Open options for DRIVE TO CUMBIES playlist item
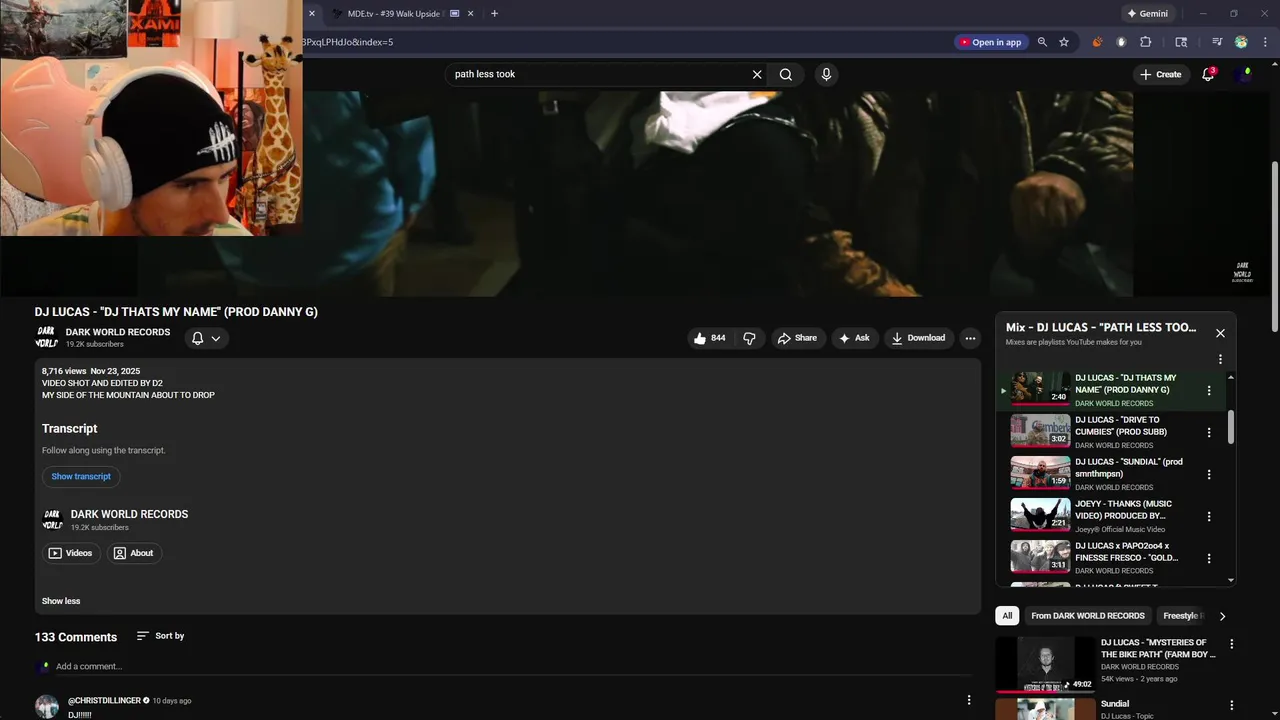The height and width of the screenshot is (720, 1280). point(1209,433)
